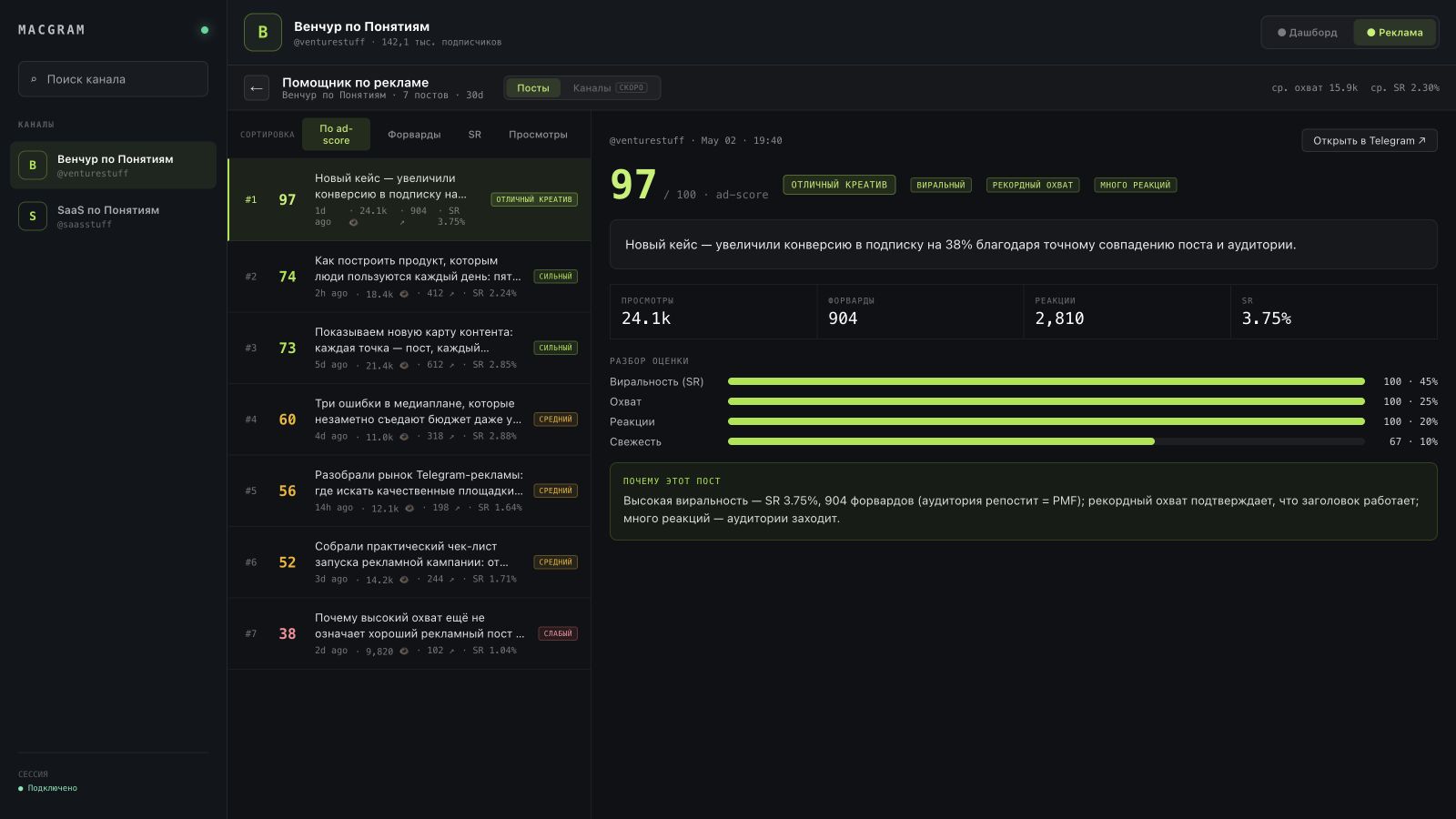
Task: Click the eye icon in post #2 row
Action: [404, 294]
